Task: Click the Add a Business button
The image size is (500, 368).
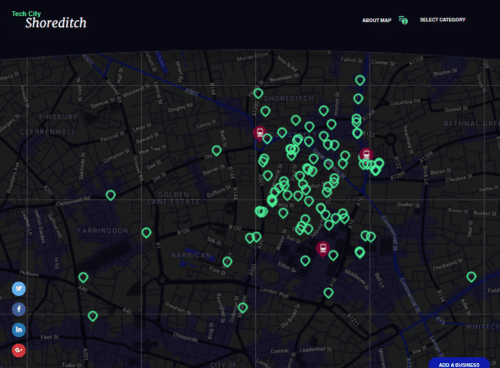Action: (459, 364)
